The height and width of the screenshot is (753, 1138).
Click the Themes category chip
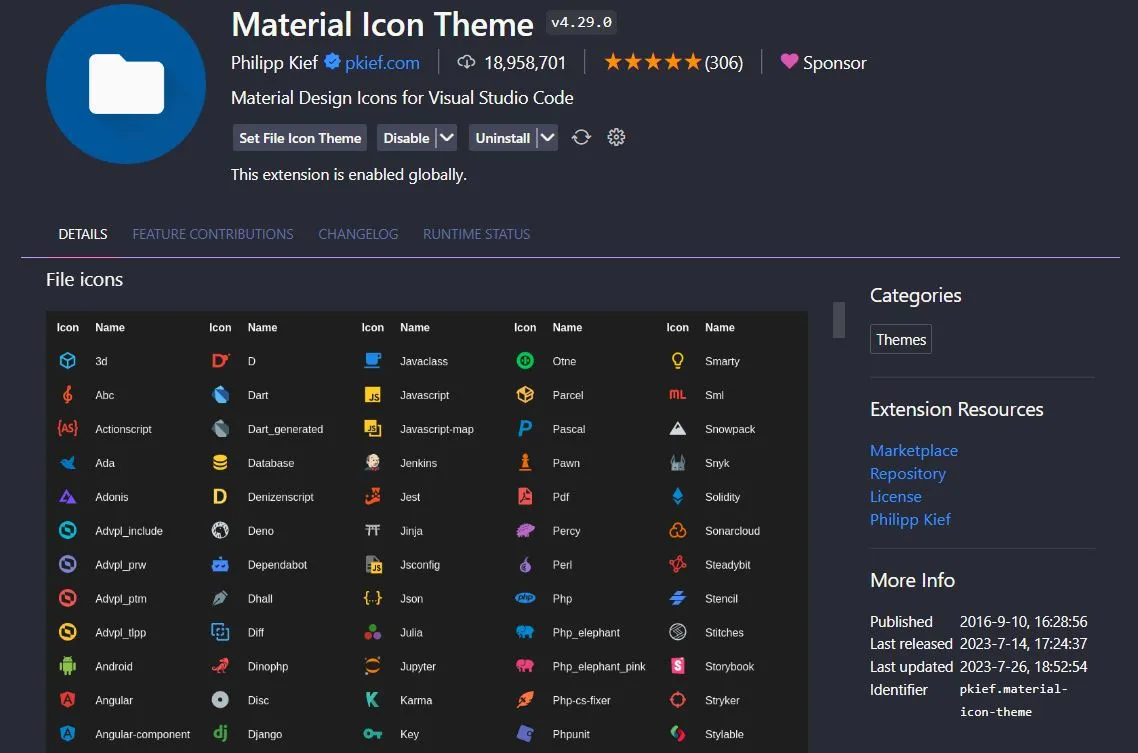[x=900, y=338]
